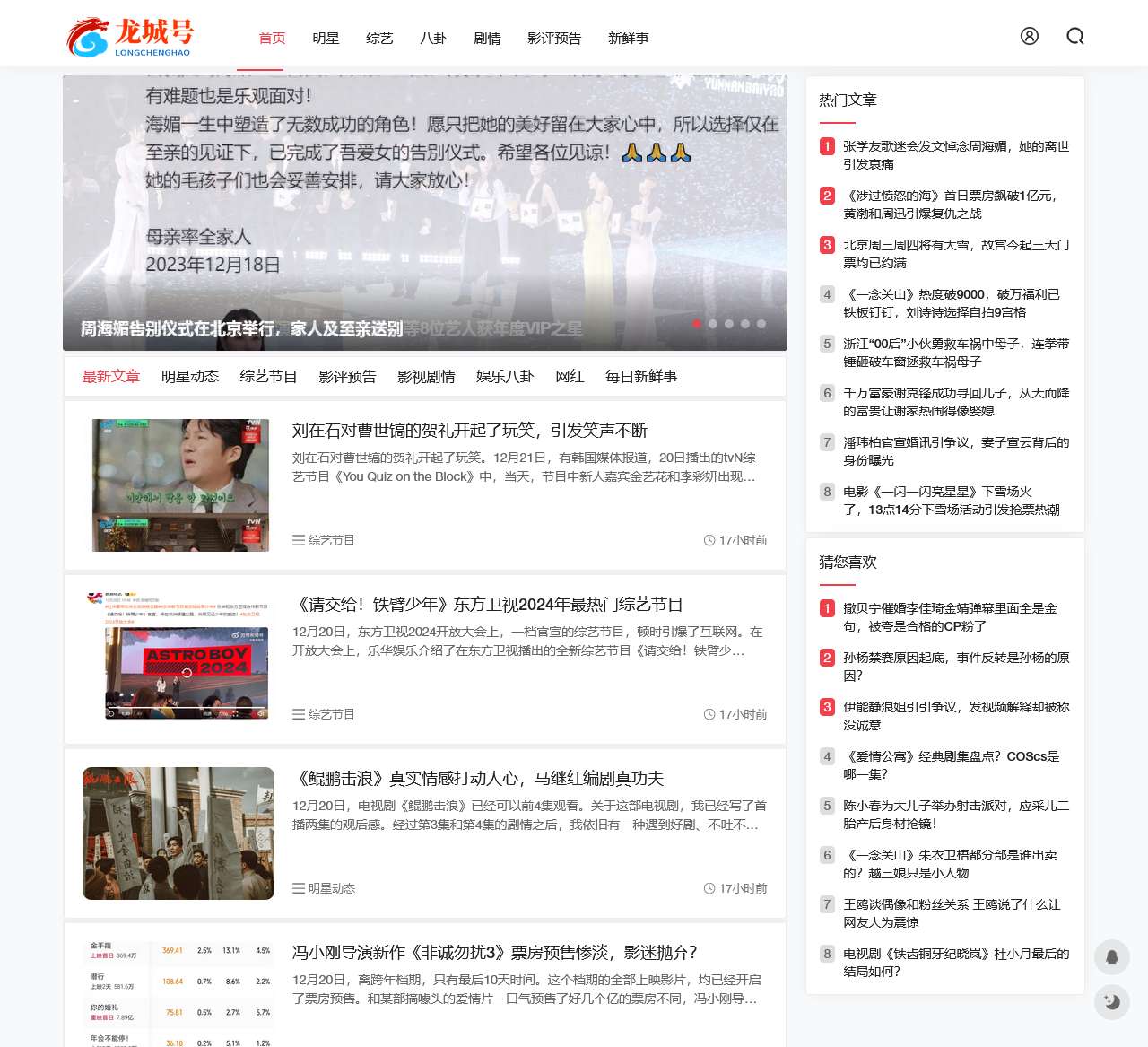Image resolution: width=1148 pixels, height=1047 pixels.
Task: Switch to the 明星动态 tab
Action: point(190,377)
